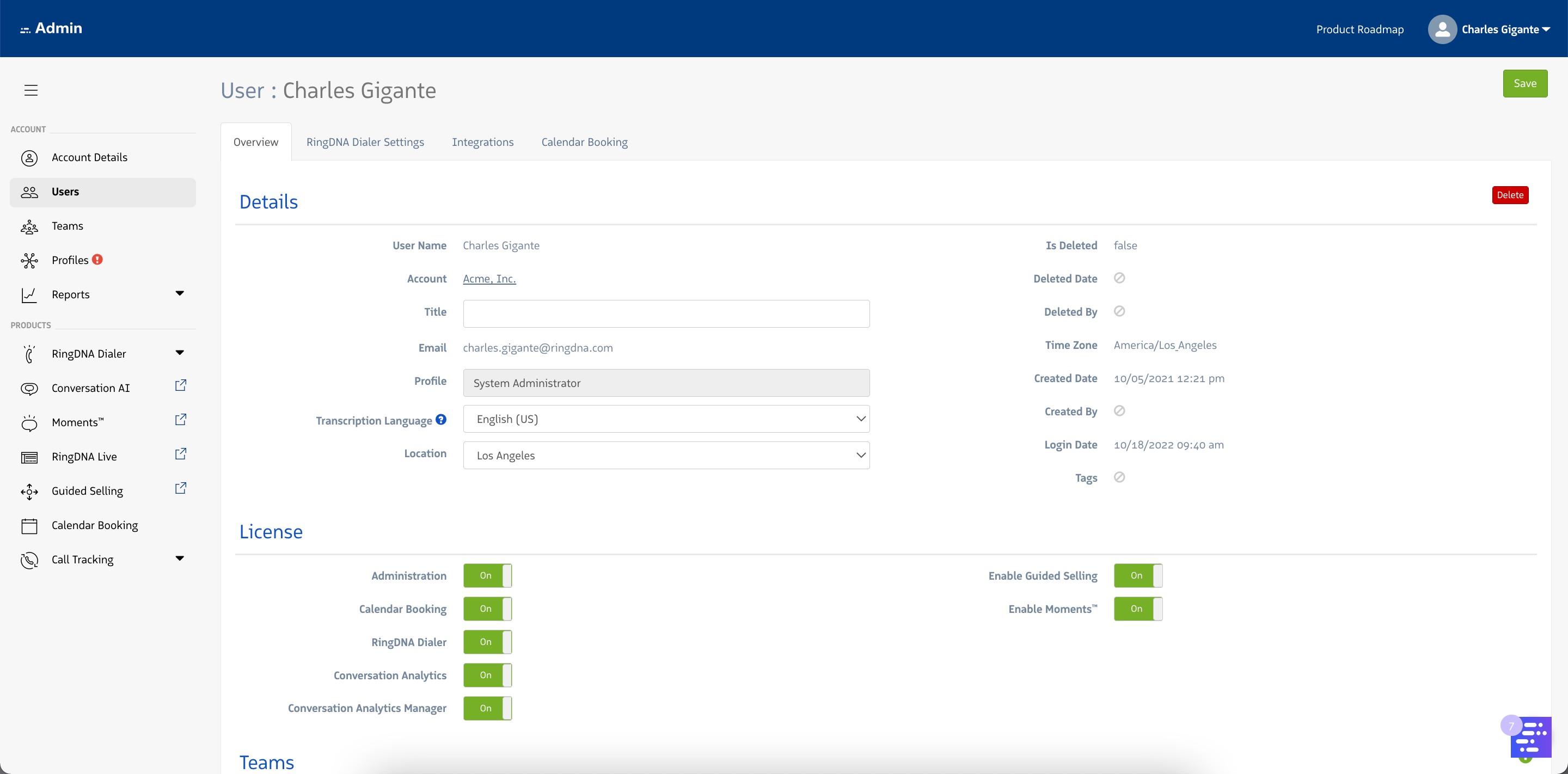Toggle off Conversation Analytics Manager

click(x=487, y=708)
